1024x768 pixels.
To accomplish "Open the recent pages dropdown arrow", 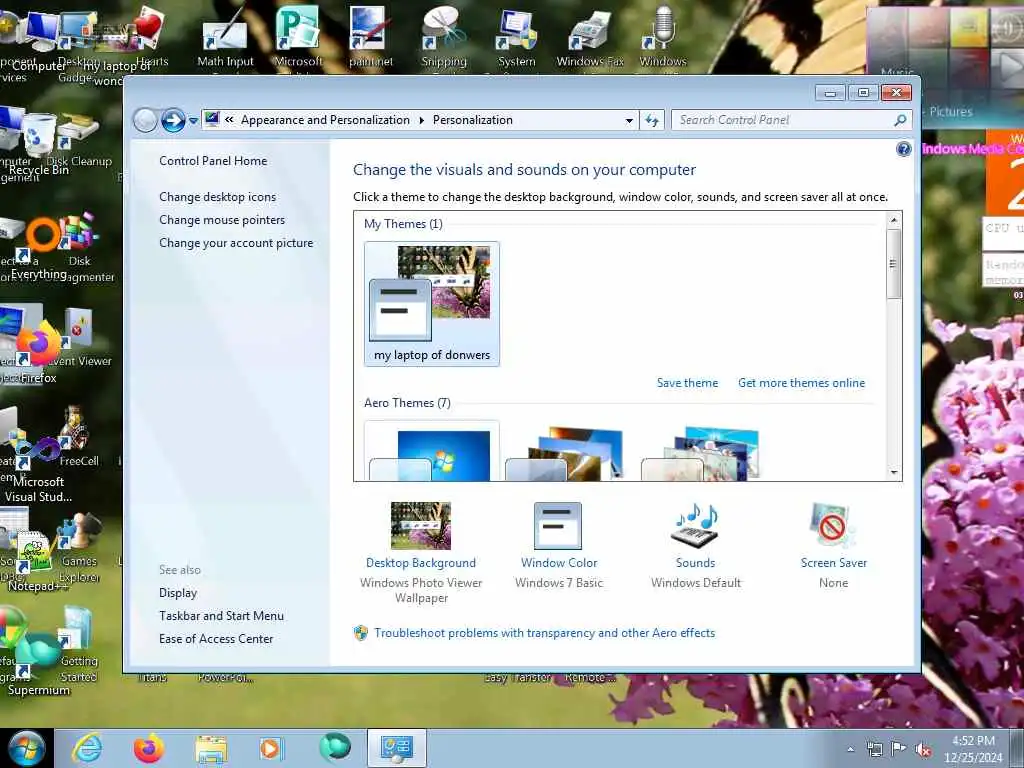I will (193, 121).
